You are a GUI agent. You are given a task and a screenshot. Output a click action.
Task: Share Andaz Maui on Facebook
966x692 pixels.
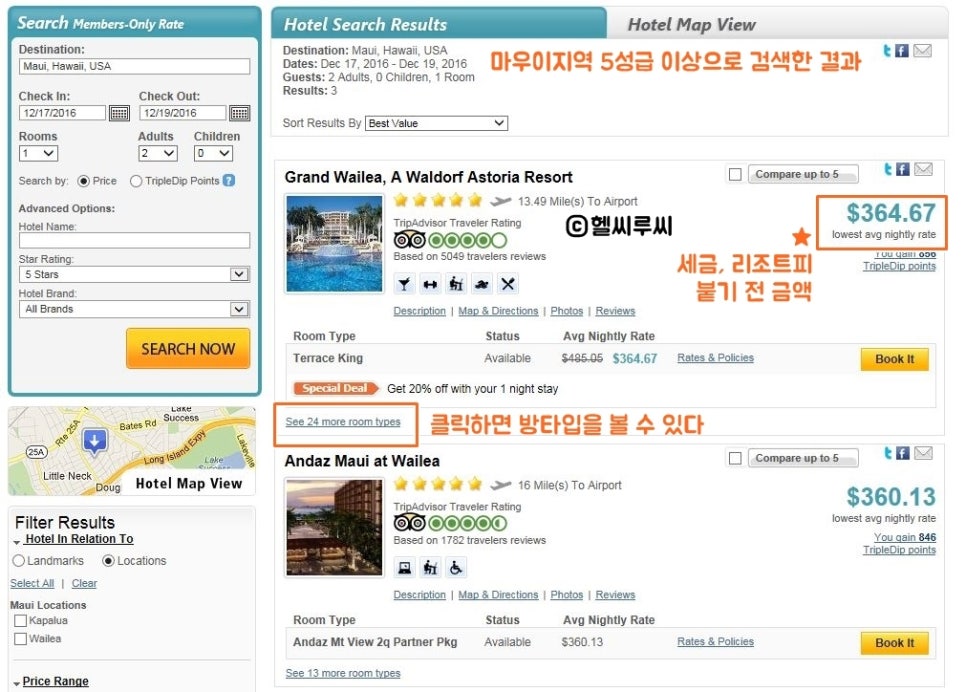click(x=903, y=453)
